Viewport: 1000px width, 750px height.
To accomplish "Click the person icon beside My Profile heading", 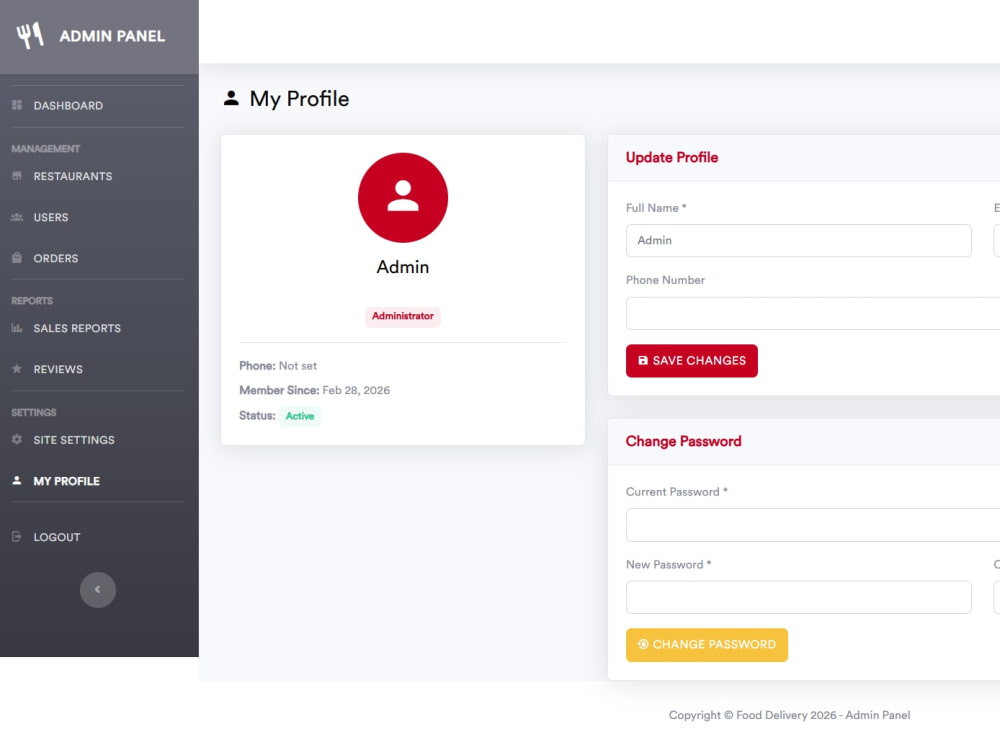I will pos(232,98).
